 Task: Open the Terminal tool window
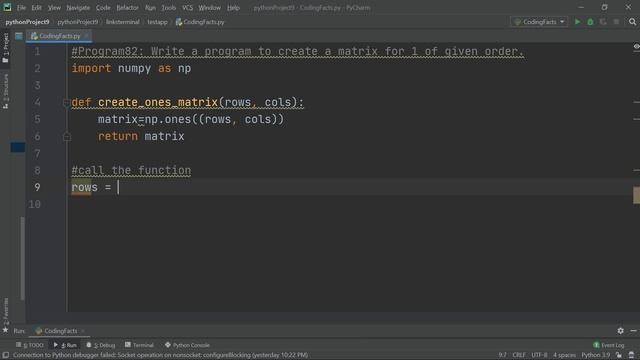pyautogui.click(x=139, y=345)
